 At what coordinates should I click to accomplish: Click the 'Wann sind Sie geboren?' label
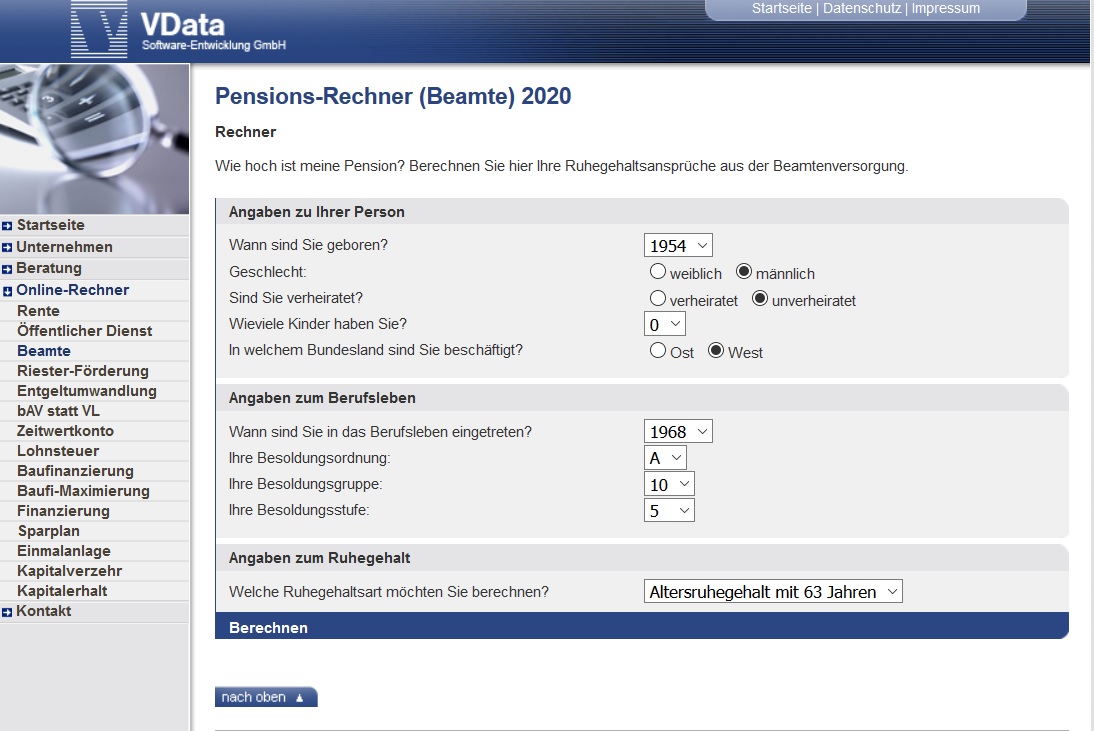coord(308,245)
